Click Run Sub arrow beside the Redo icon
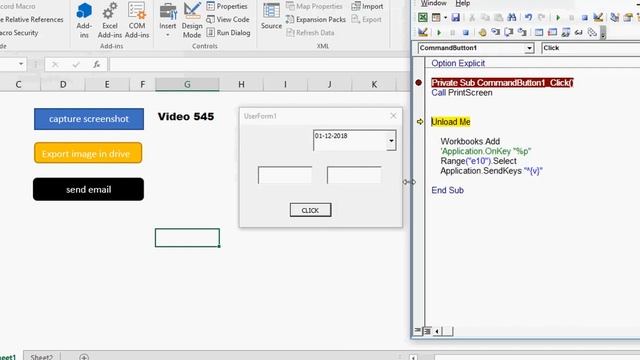 [x=558, y=17]
